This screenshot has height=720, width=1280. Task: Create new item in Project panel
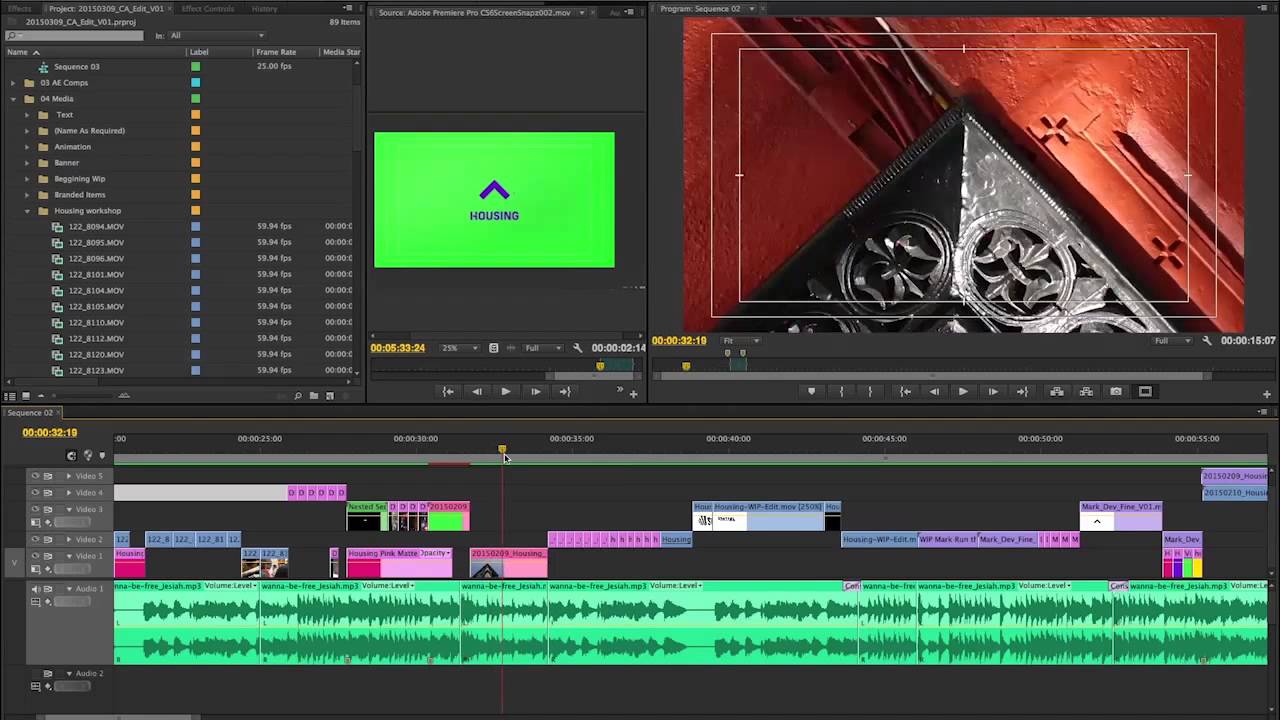tap(329, 396)
